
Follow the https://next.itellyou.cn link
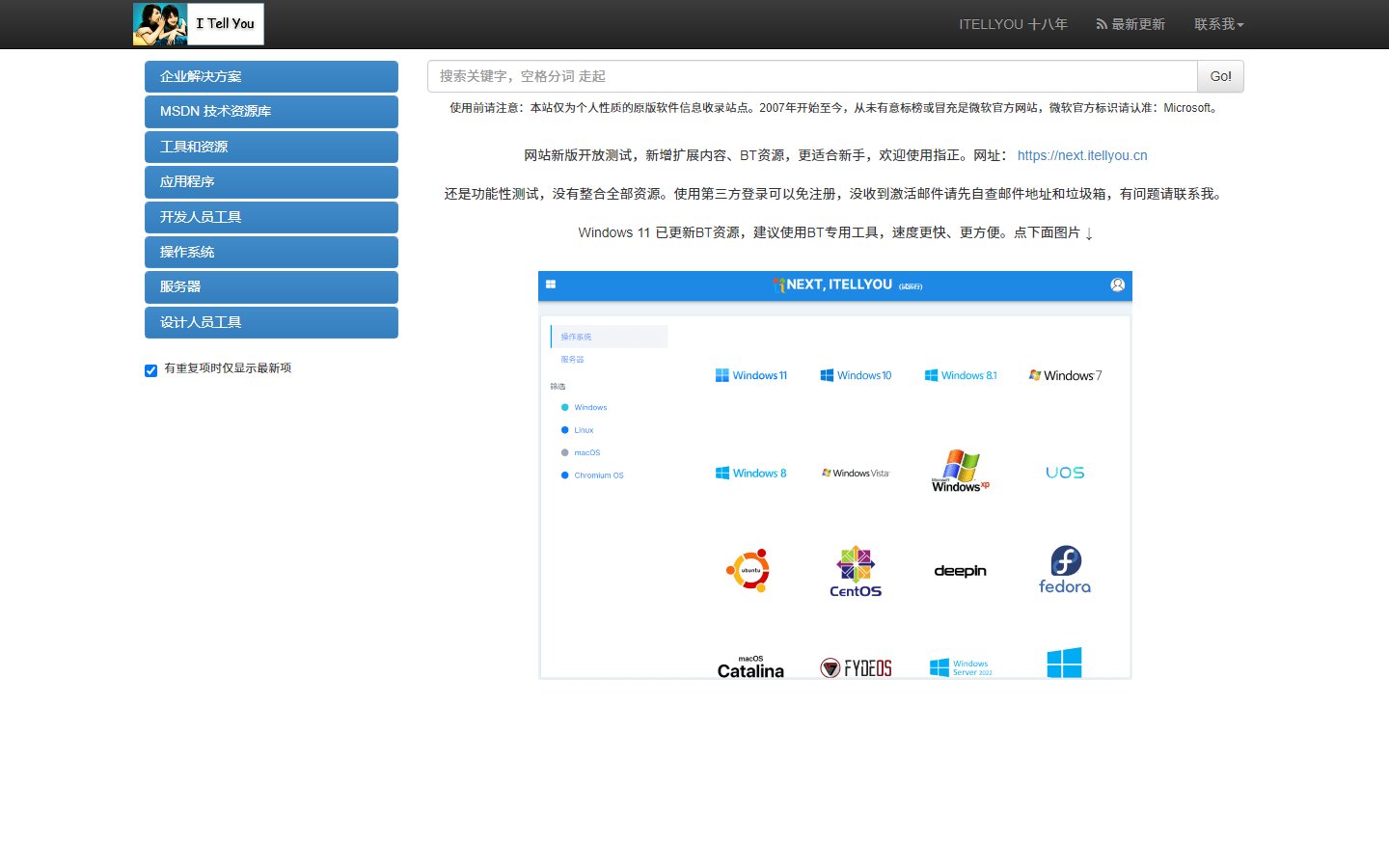pyautogui.click(x=1082, y=155)
